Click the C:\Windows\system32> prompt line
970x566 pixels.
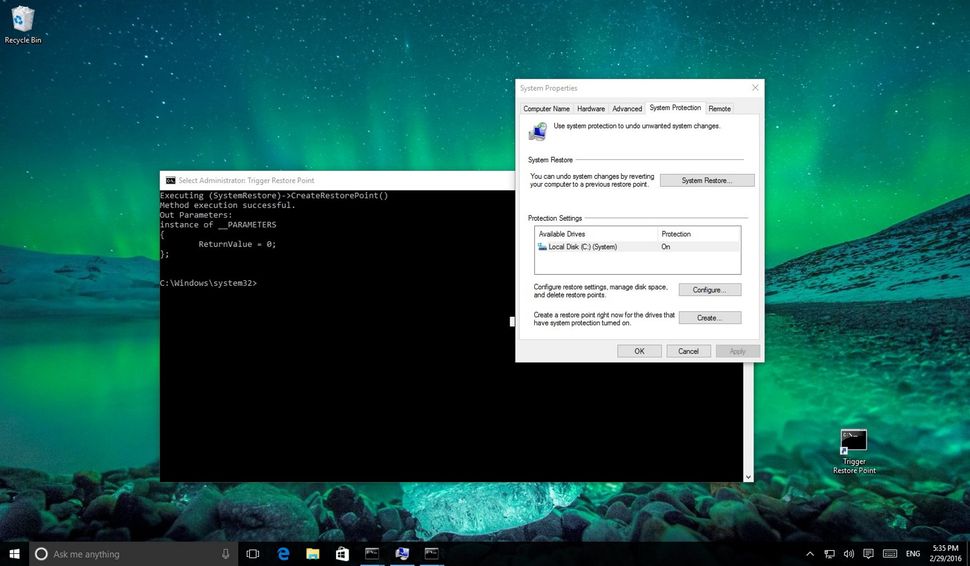point(208,283)
